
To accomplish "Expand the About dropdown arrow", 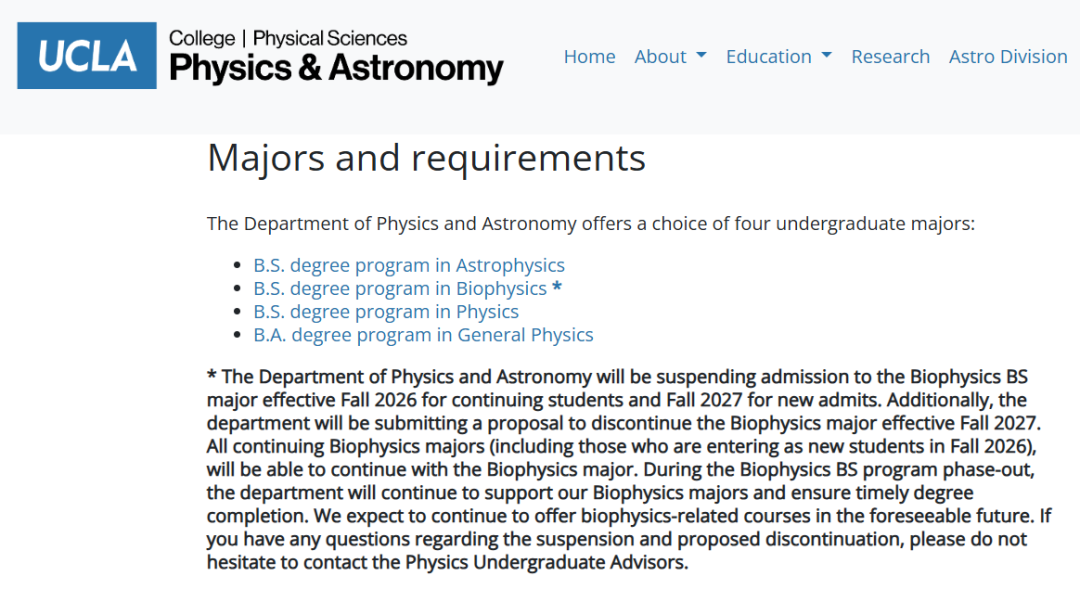I will pyautogui.click(x=701, y=55).
